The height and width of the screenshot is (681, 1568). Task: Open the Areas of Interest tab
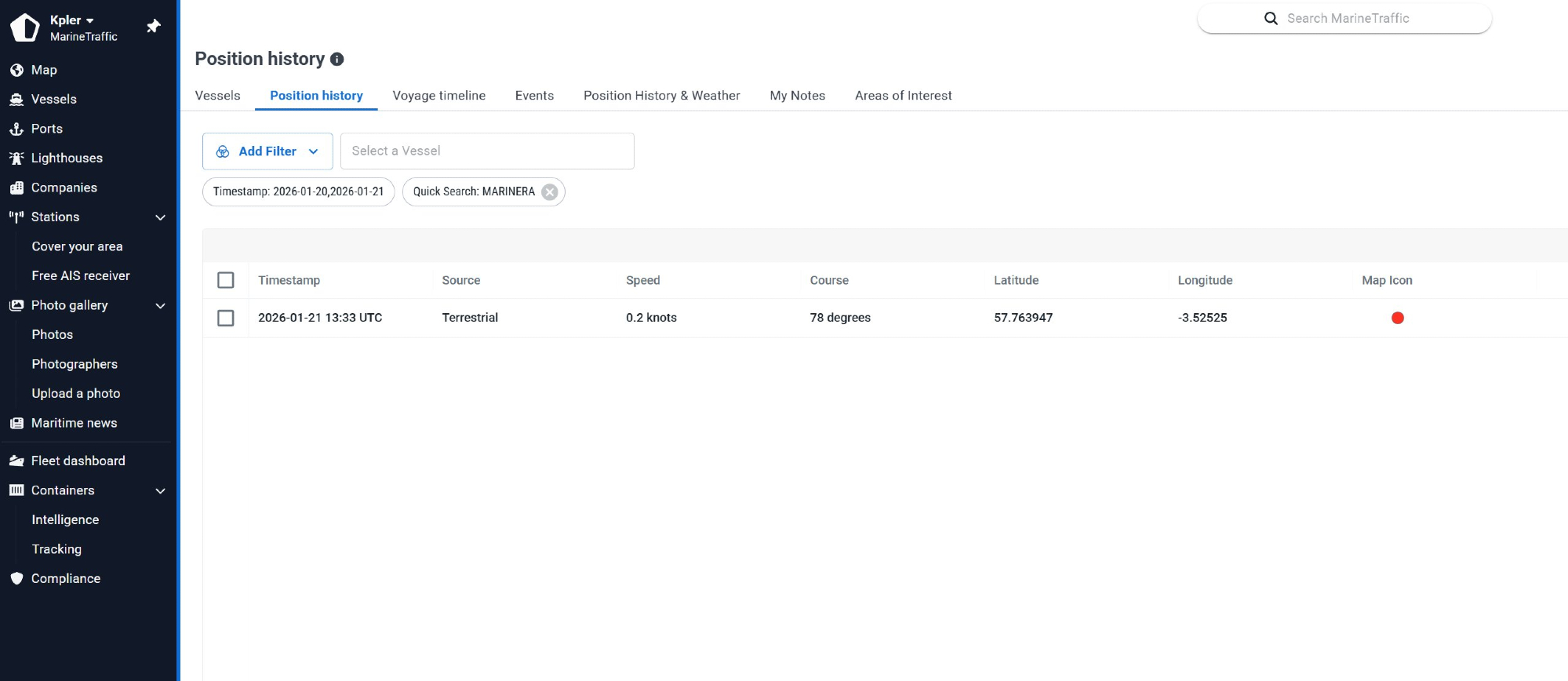[x=903, y=96]
